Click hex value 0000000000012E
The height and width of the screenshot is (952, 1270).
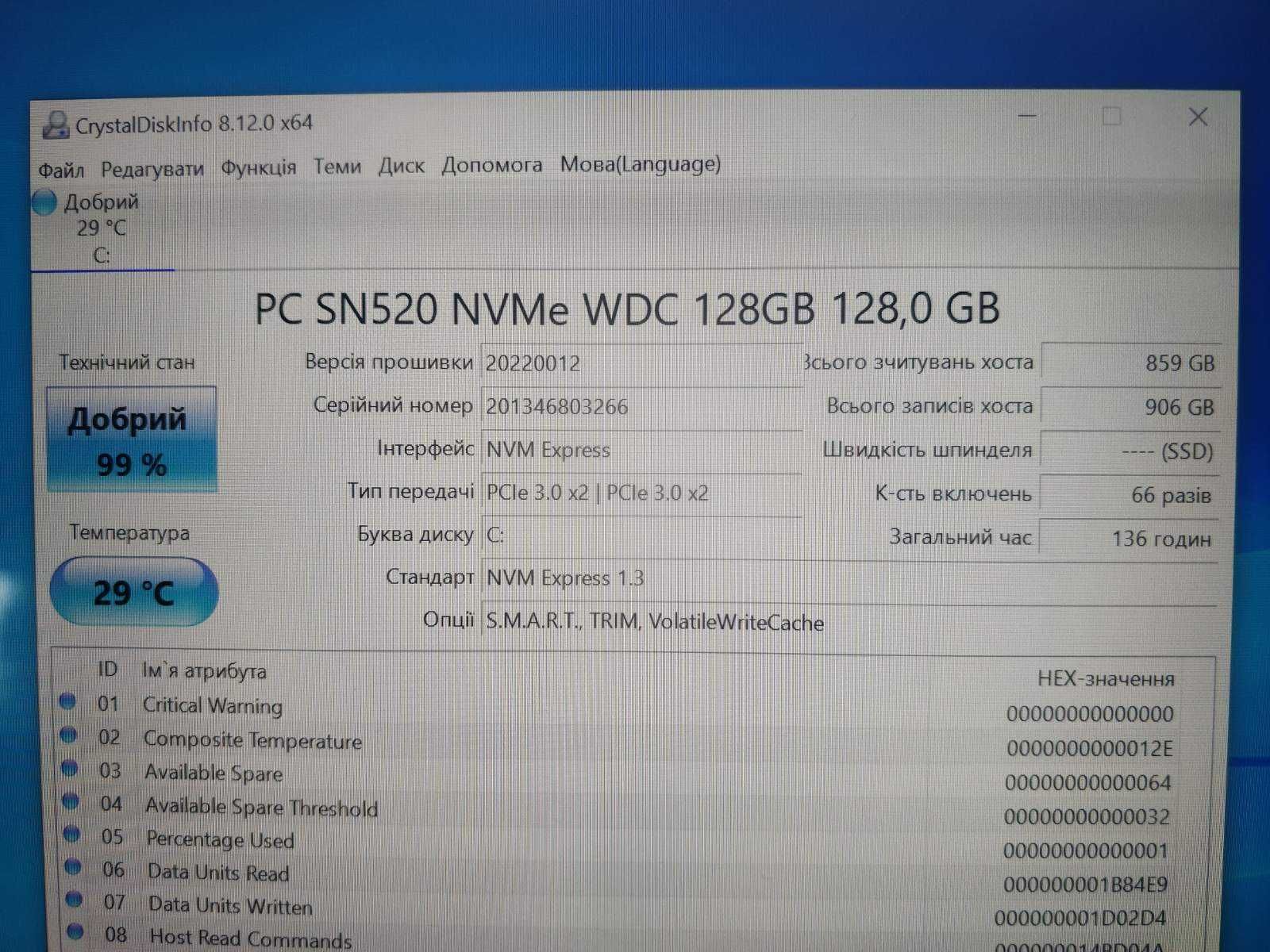(x=1090, y=748)
